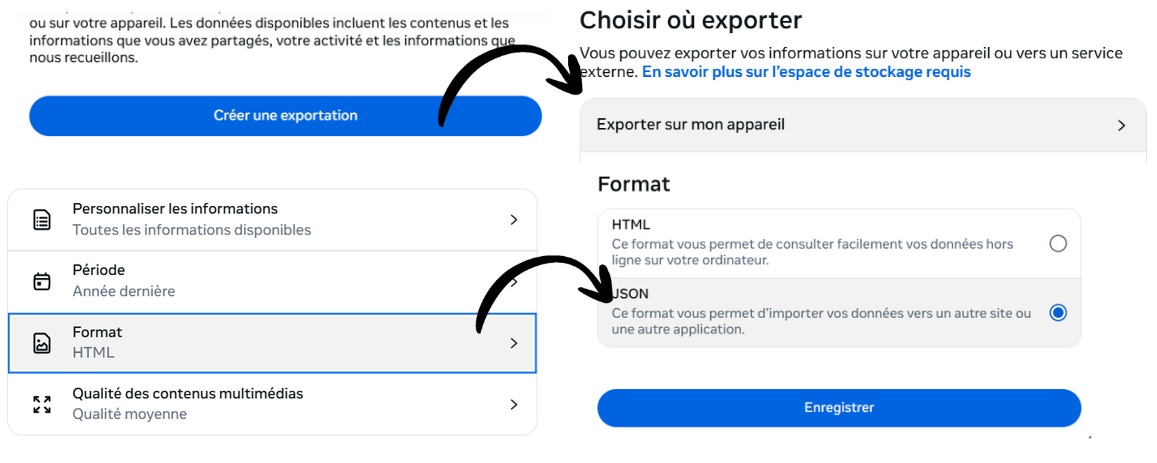
Task: Choose the Exporter sur mon appareil option
Action: click(690, 125)
